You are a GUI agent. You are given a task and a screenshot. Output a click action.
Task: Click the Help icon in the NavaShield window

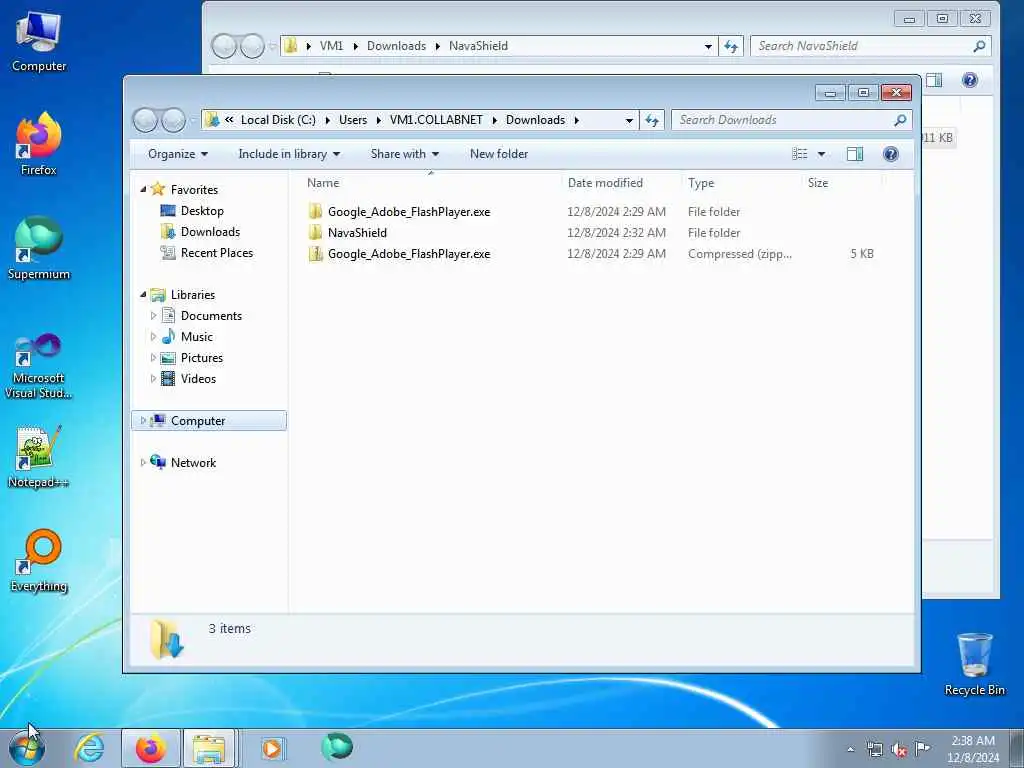tap(970, 80)
